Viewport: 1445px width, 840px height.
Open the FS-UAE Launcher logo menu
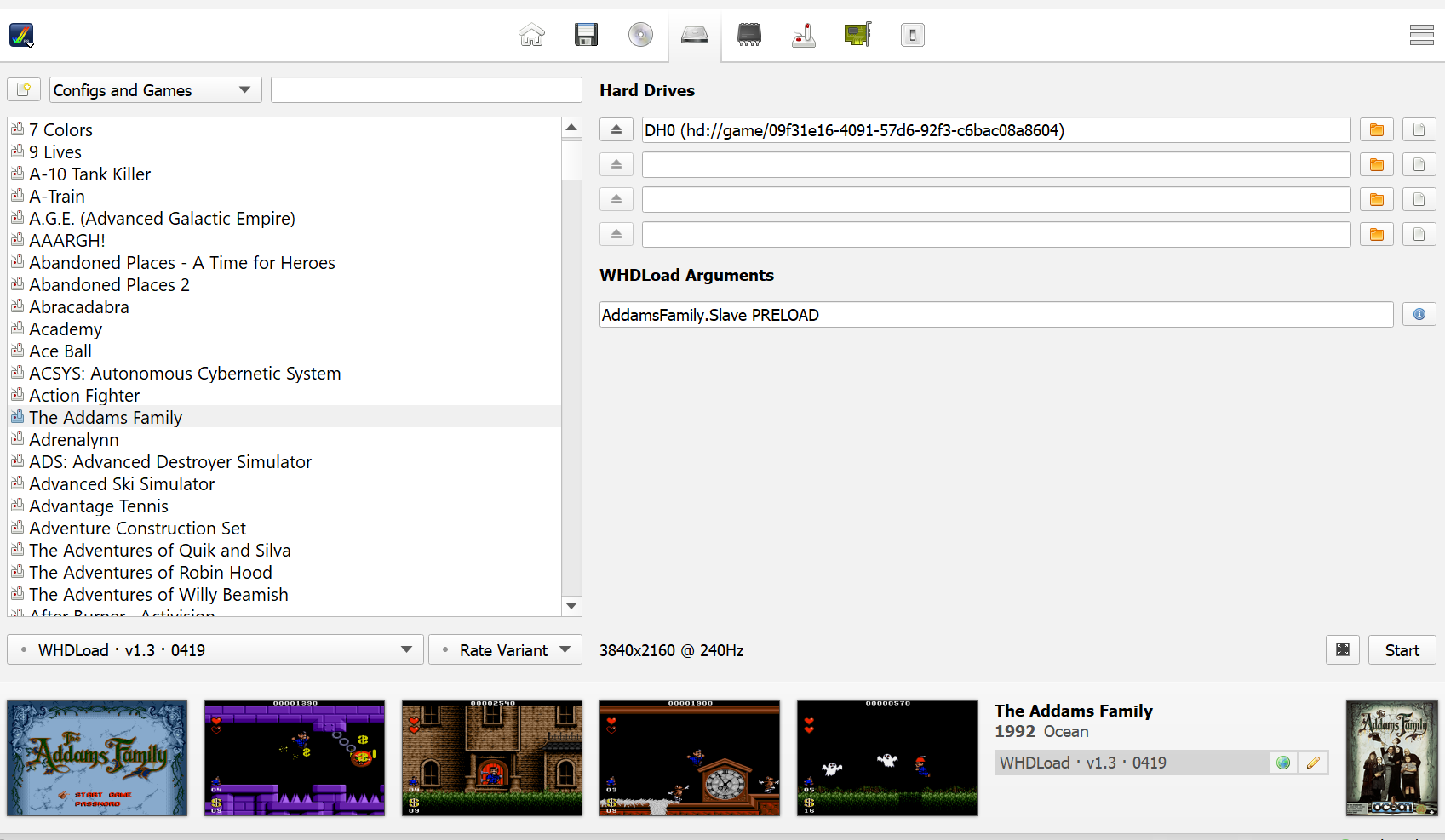[21, 35]
